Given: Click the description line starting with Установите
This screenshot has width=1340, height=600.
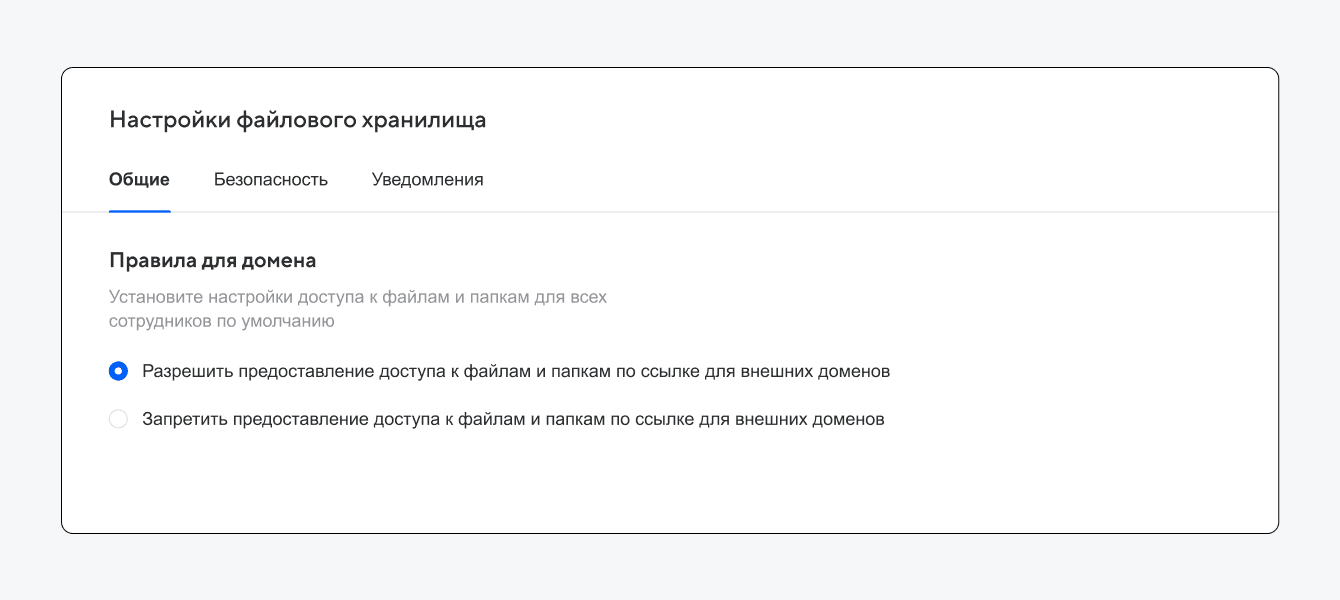Looking at the screenshot, I should point(357,297).
